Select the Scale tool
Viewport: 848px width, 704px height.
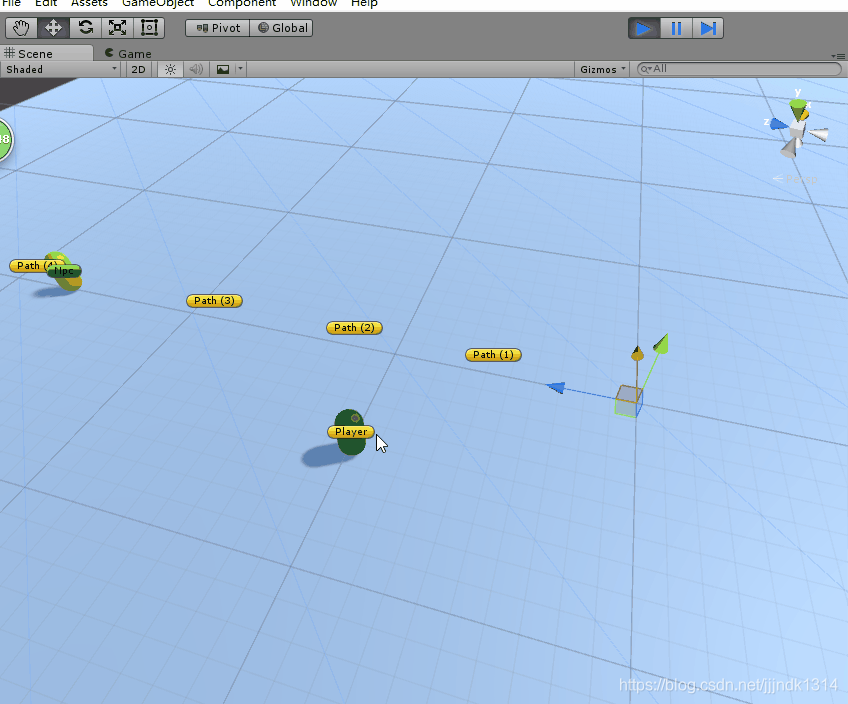coord(117,28)
